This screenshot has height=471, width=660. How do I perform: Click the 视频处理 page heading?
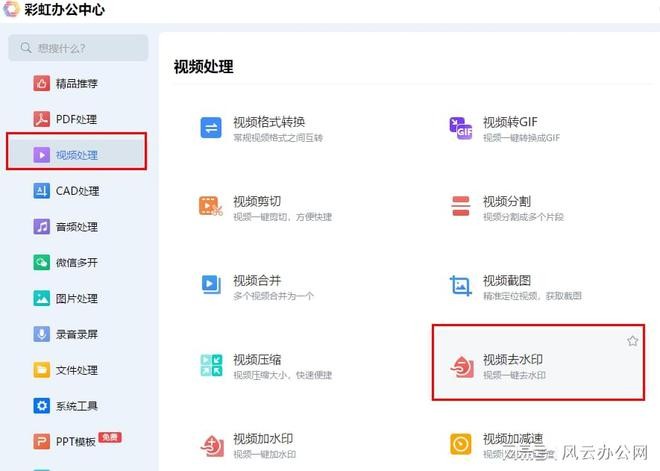click(204, 67)
